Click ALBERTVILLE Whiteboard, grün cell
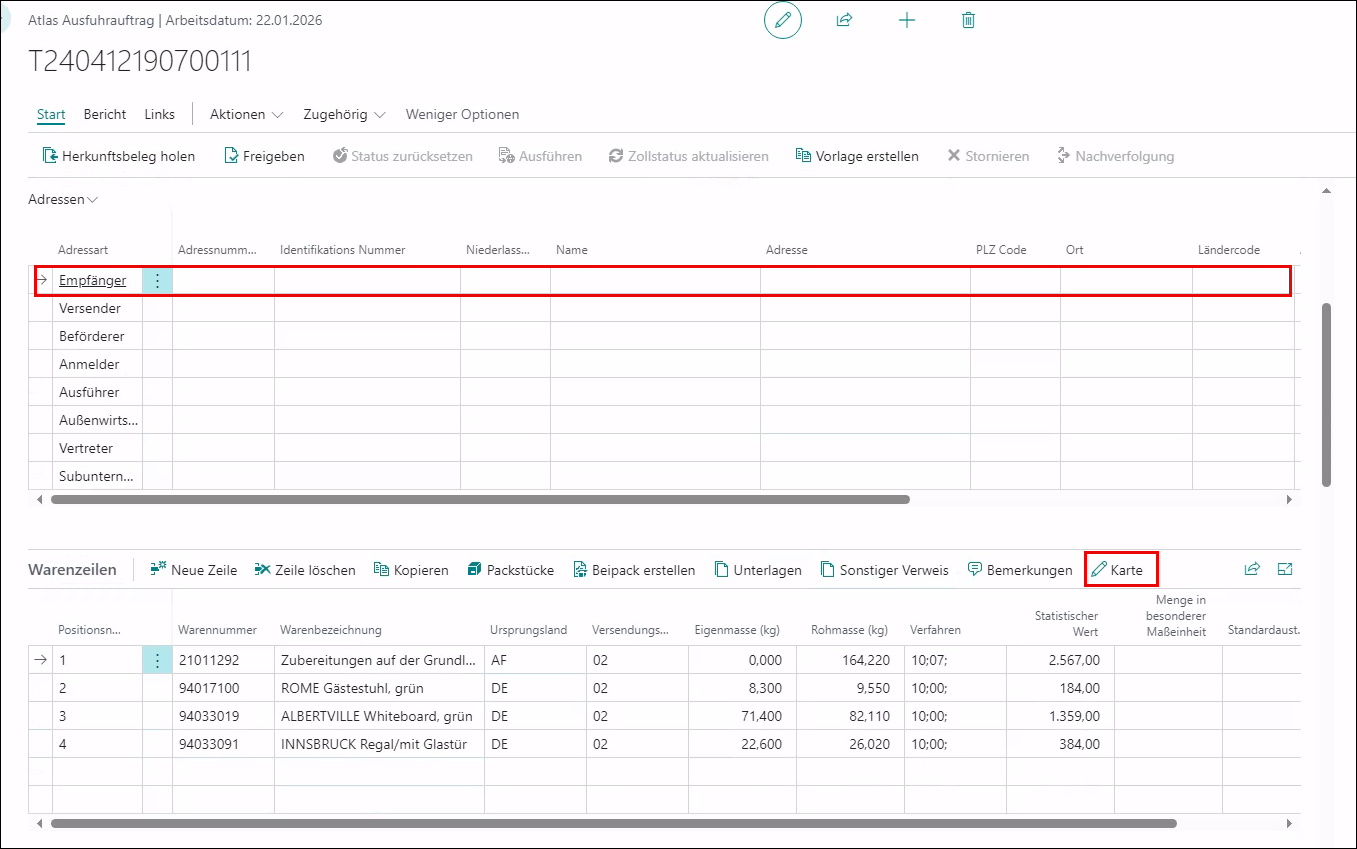Viewport: 1357px width, 849px height. 379,716
